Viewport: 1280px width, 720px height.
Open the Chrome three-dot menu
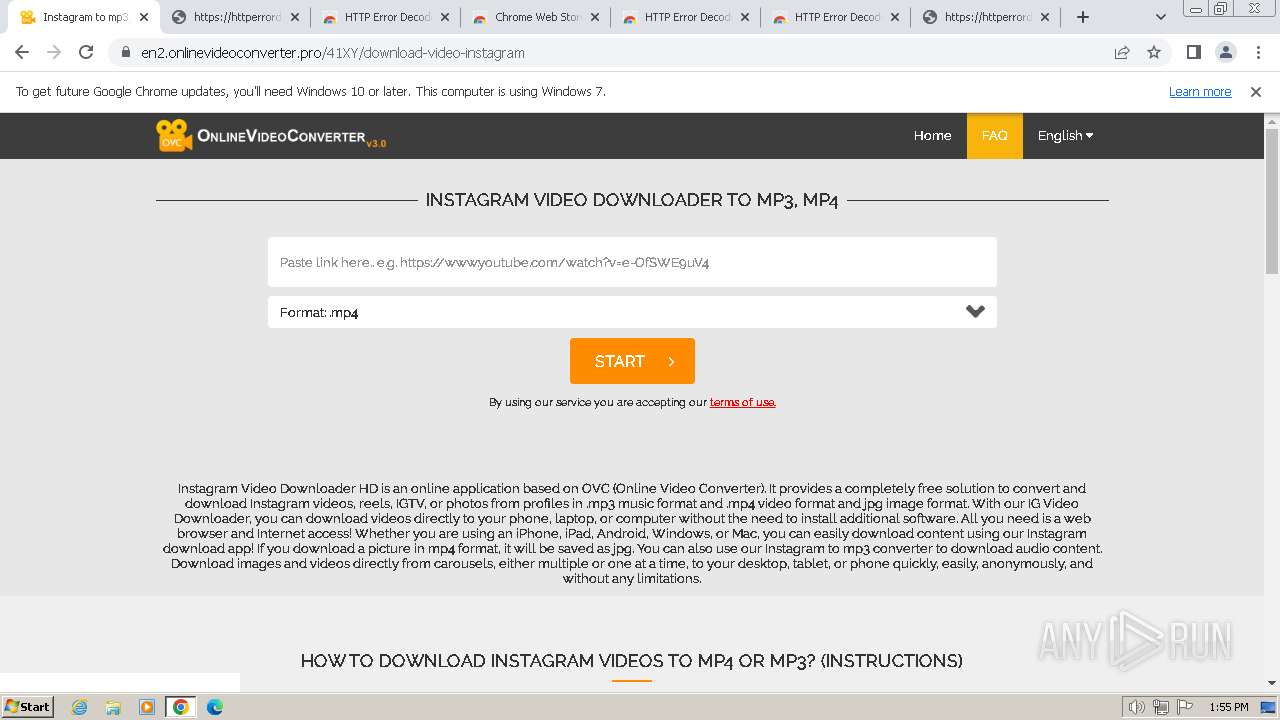(1257, 52)
